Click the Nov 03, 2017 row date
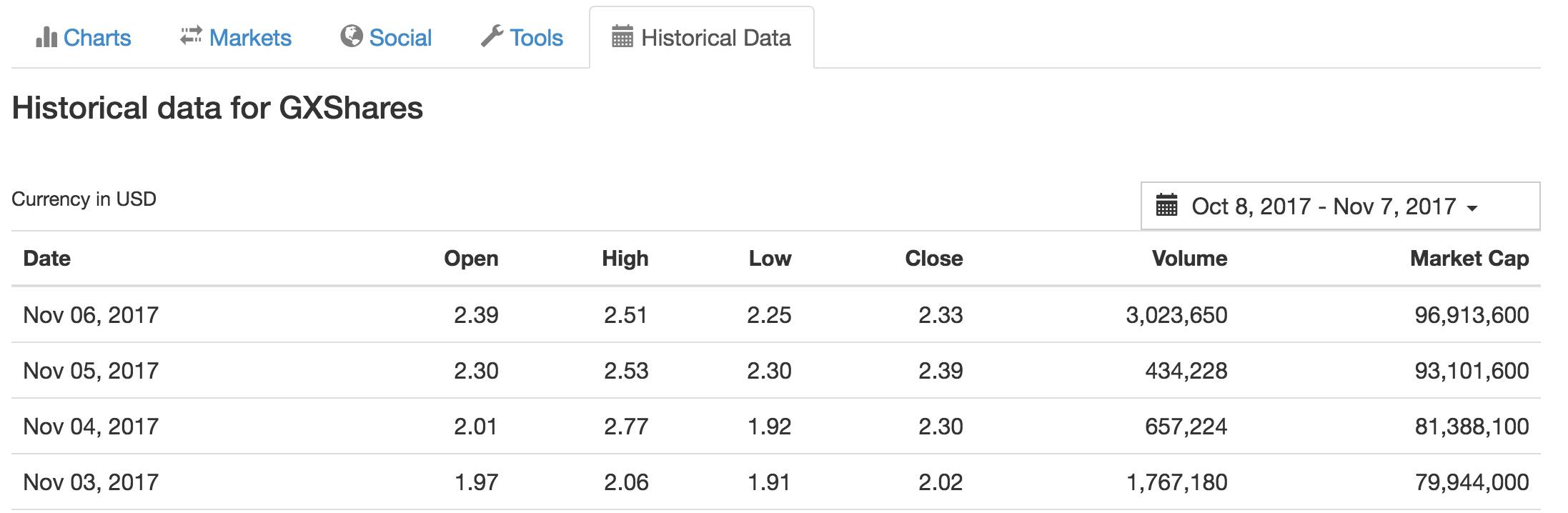 tap(91, 482)
